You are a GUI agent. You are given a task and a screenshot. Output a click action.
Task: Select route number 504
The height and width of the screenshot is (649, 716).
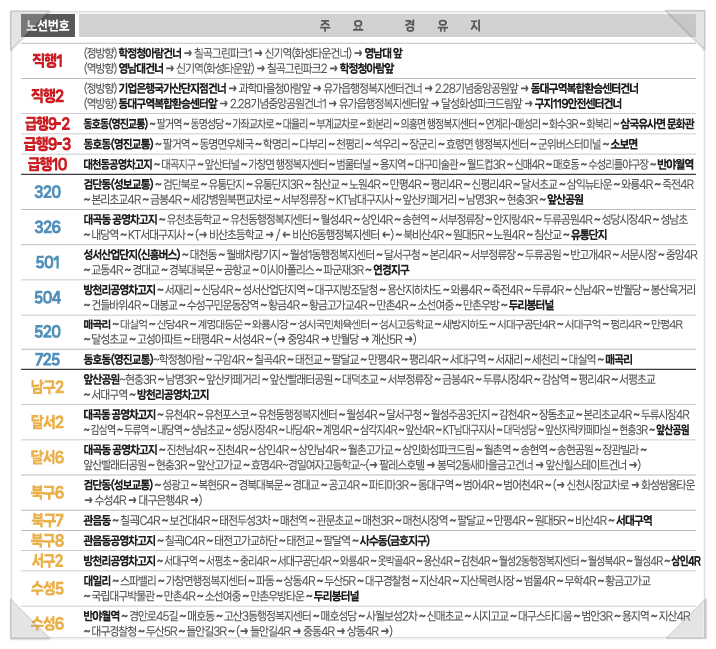coord(47,297)
